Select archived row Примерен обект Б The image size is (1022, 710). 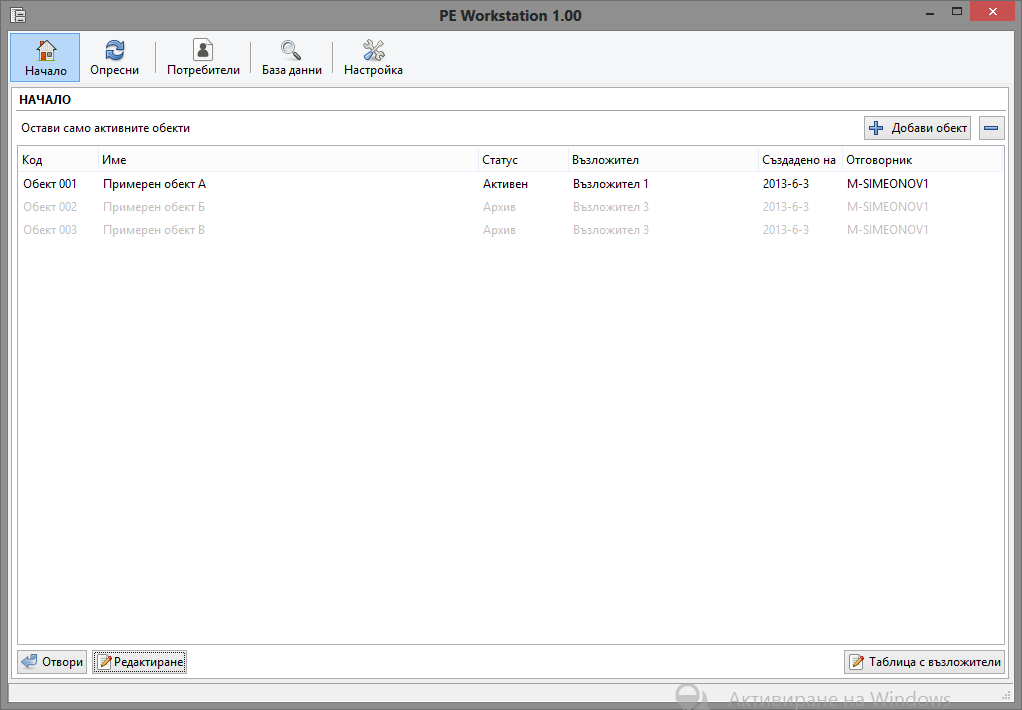[153, 207]
